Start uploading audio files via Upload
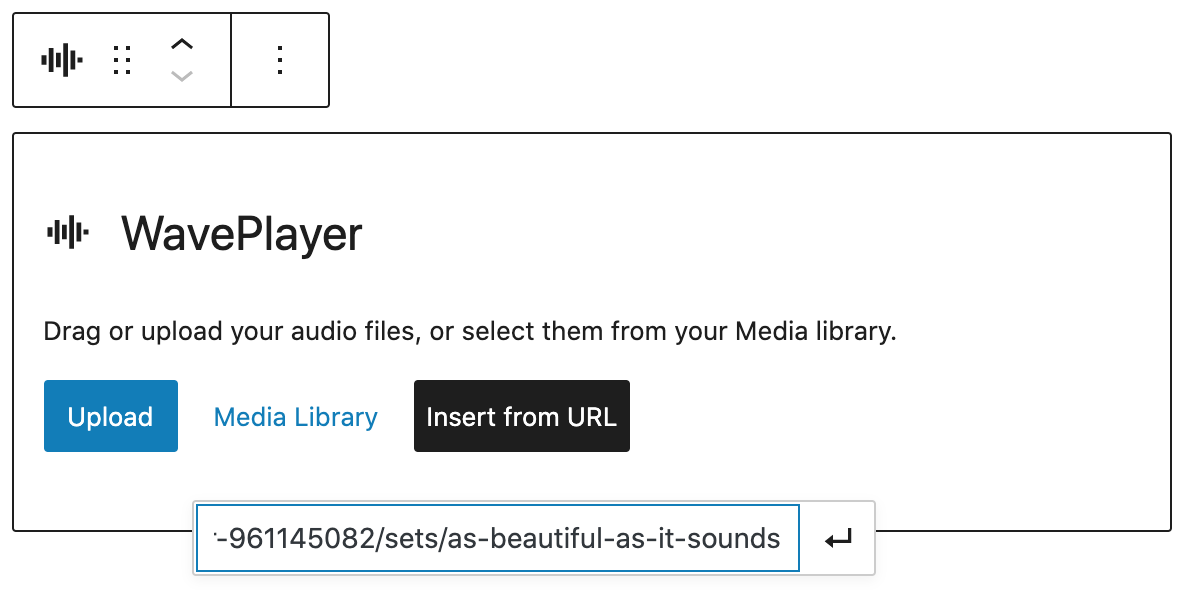The image size is (1186, 590). point(110,416)
